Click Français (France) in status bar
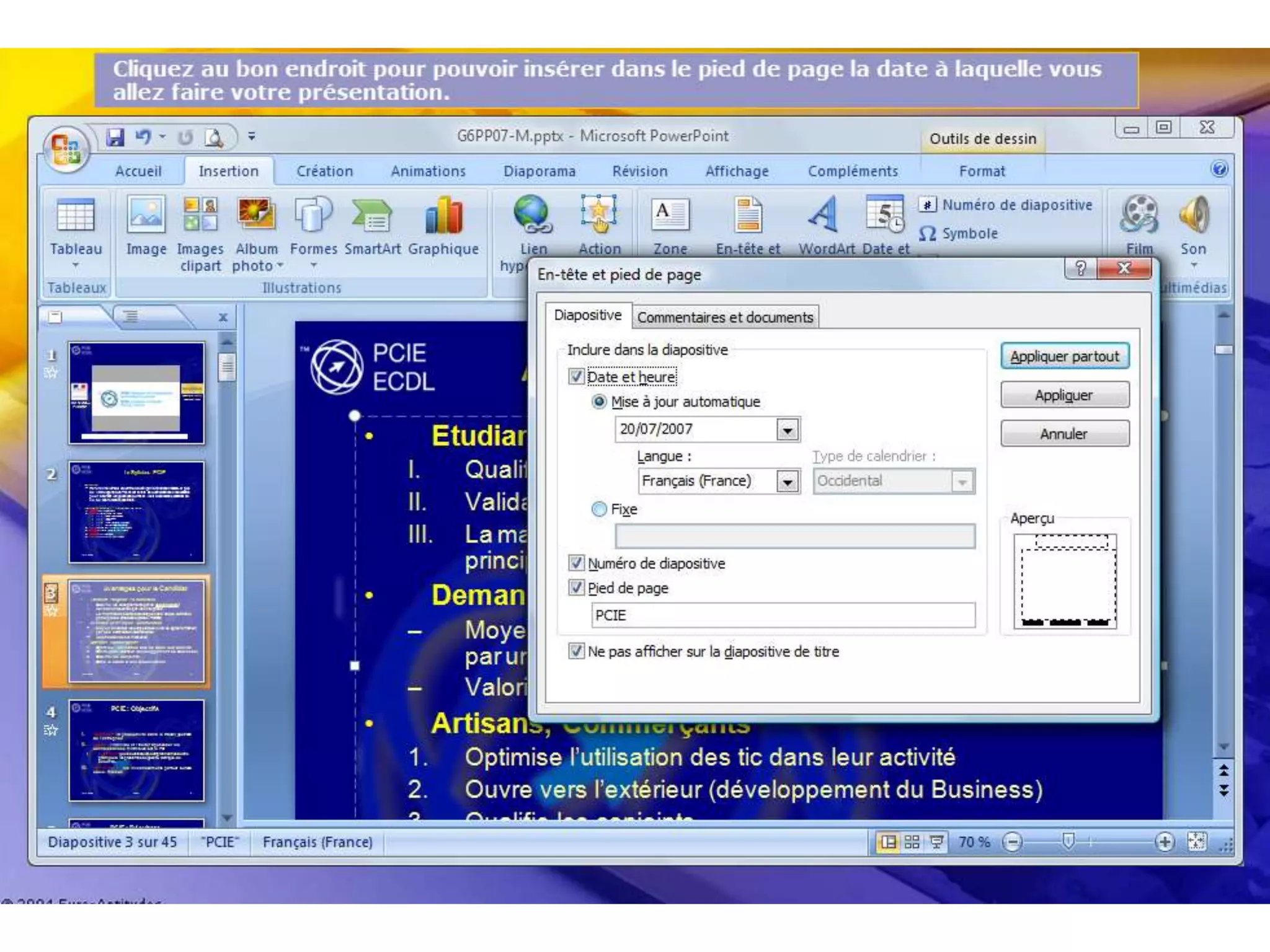This screenshot has width=1270, height=952. coord(317,842)
